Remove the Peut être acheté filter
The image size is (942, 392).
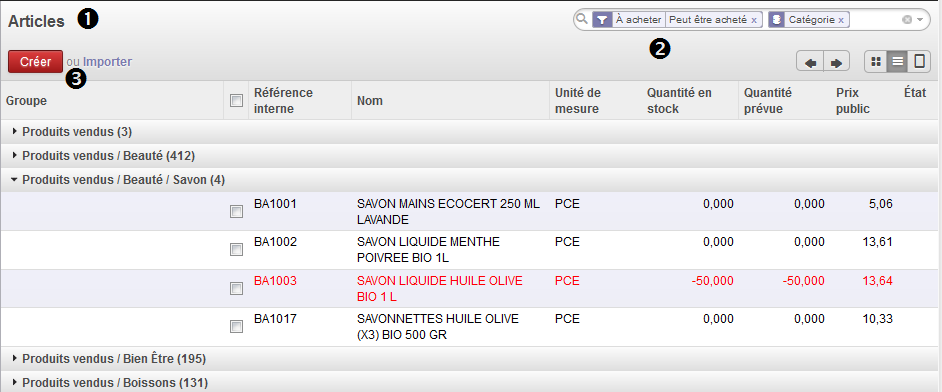(754, 20)
